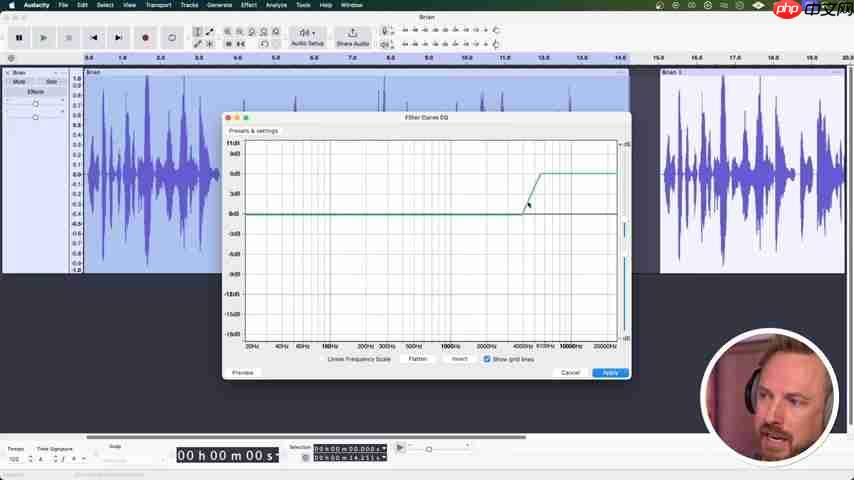This screenshot has width=854, height=480.
Task: Open the Tracks menu
Action: pyautogui.click(x=190, y=5)
